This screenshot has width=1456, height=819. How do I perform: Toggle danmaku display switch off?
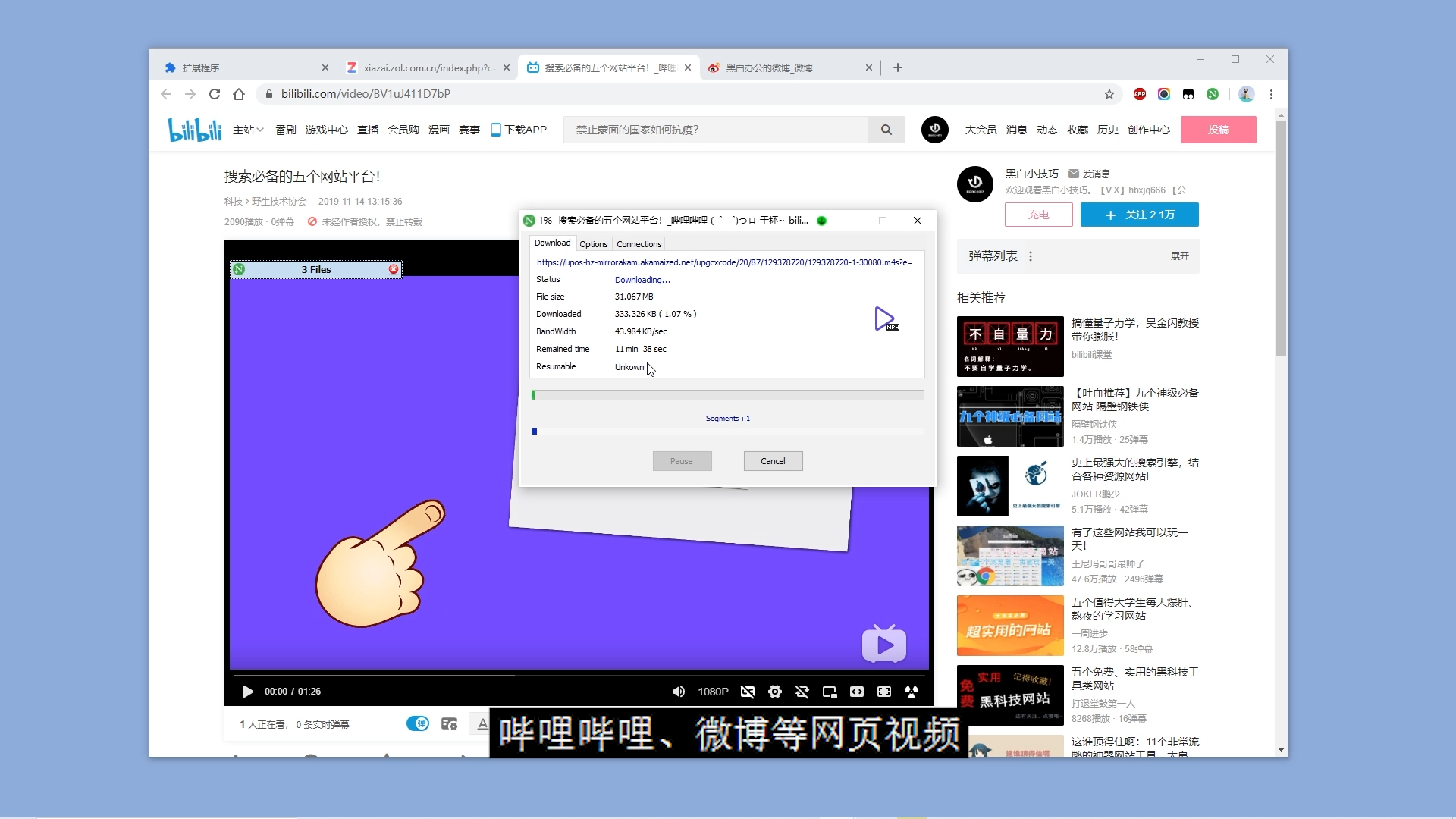(417, 724)
